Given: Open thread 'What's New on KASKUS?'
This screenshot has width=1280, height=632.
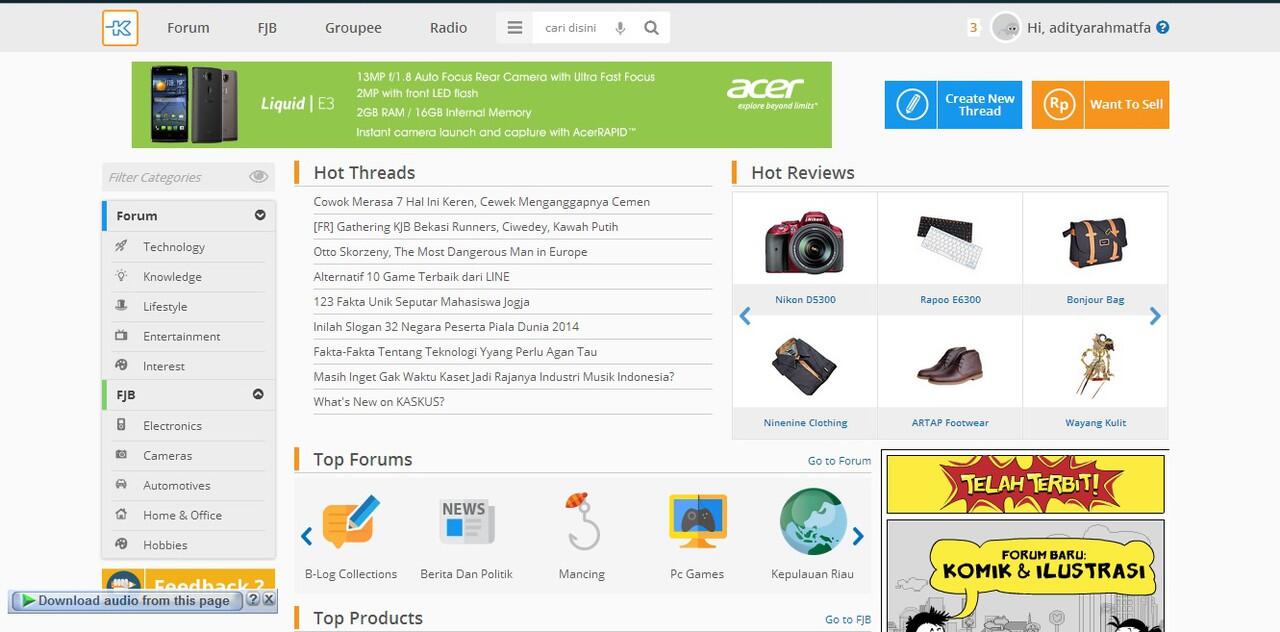Looking at the screenshot, I should 379,402.
